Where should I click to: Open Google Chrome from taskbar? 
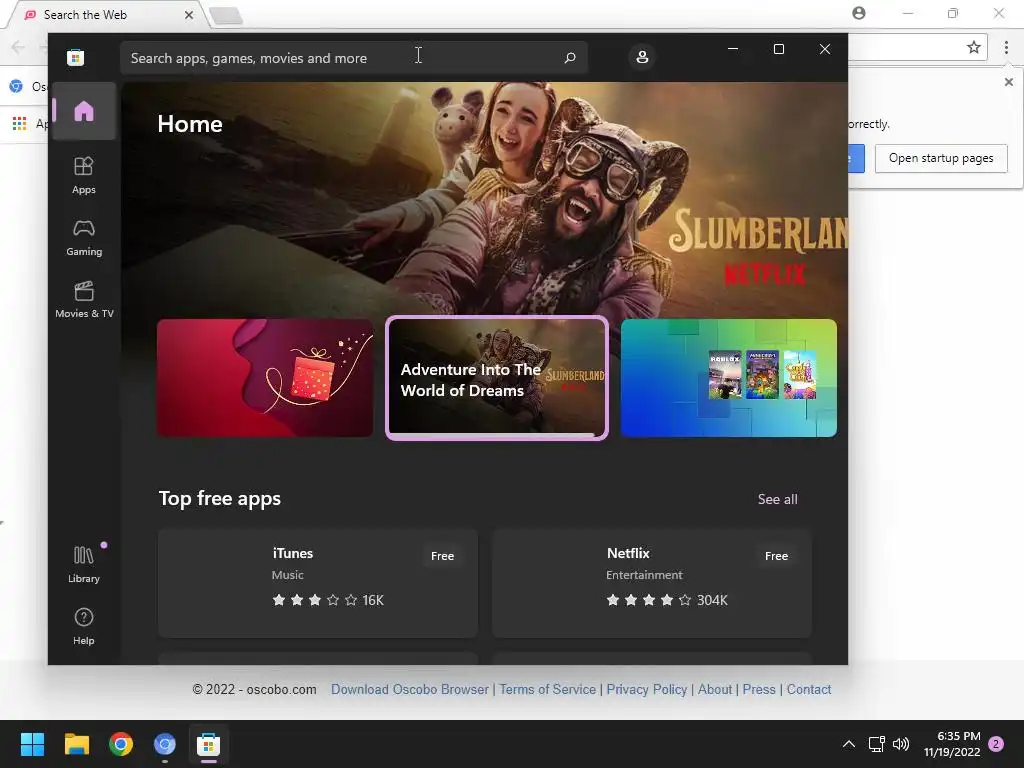pyautogui.click(x=121, y=744)
